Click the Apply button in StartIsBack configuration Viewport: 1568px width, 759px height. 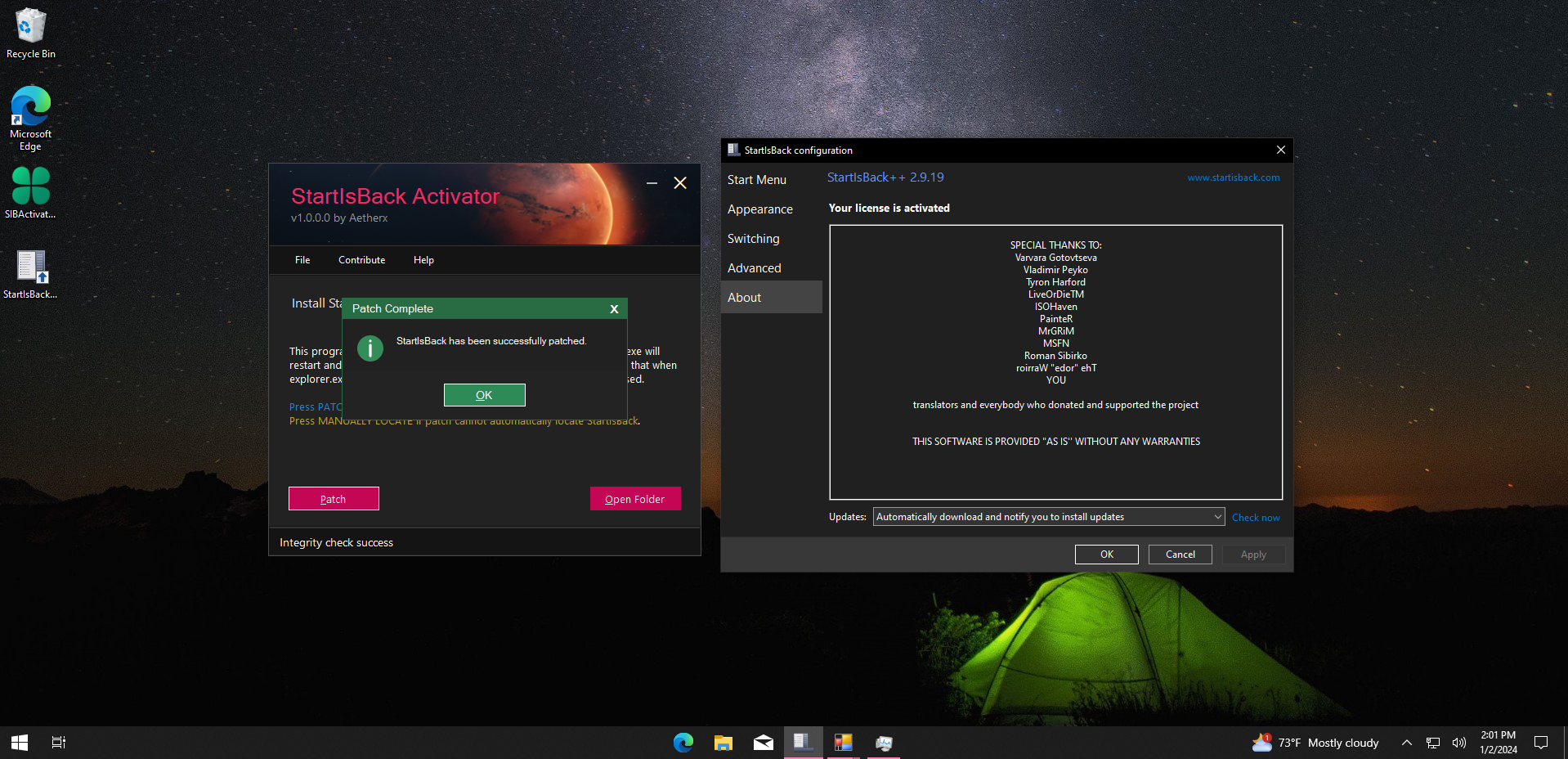[1253, 555]
